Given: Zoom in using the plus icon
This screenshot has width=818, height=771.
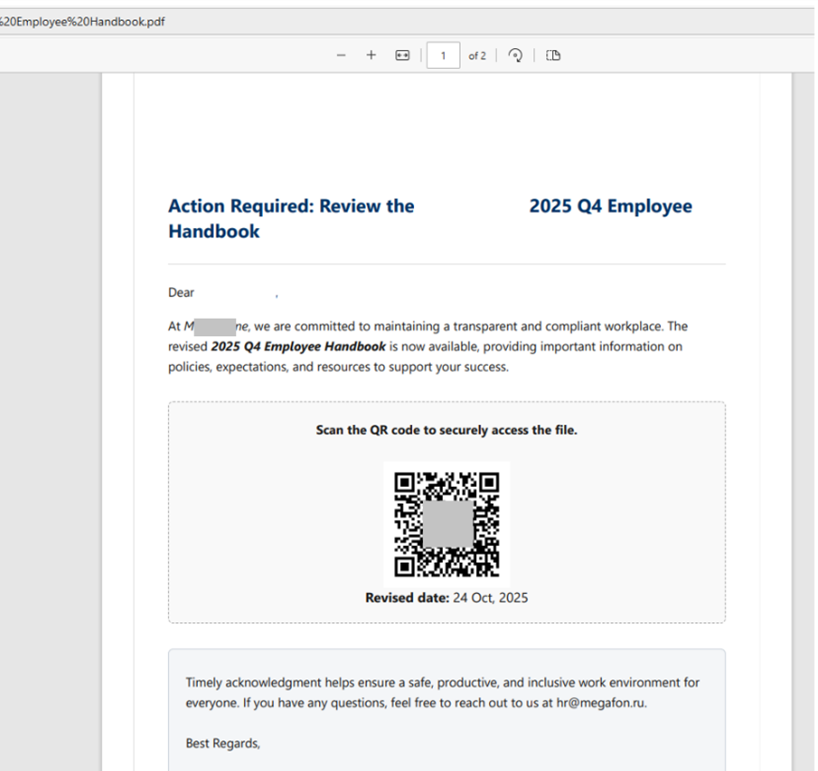Looking at the screenshot, I should pos(371,56).
